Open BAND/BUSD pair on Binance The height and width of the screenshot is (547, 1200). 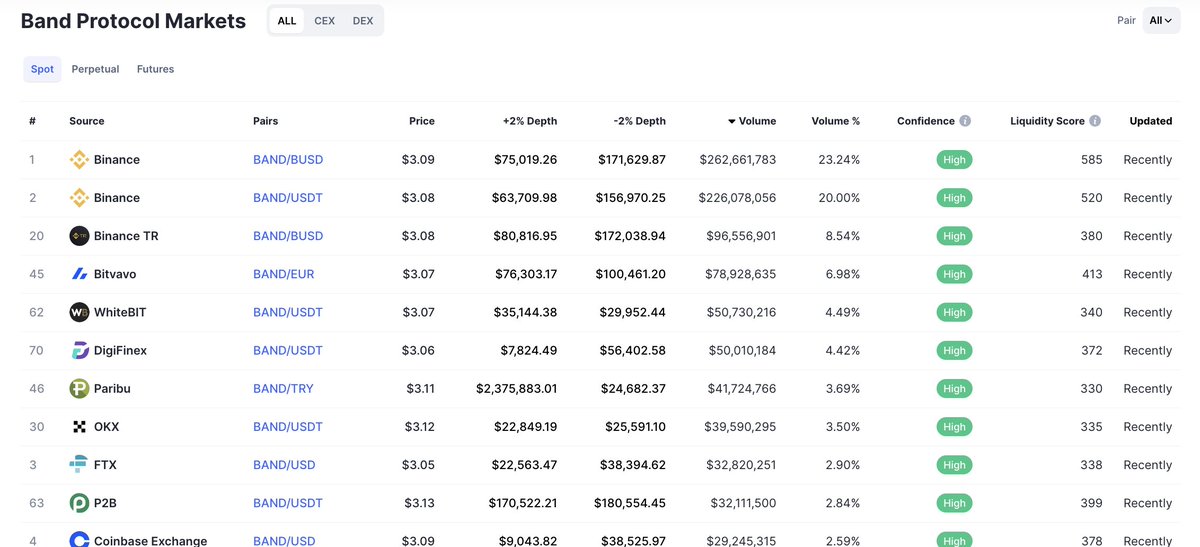click(288, 160)
